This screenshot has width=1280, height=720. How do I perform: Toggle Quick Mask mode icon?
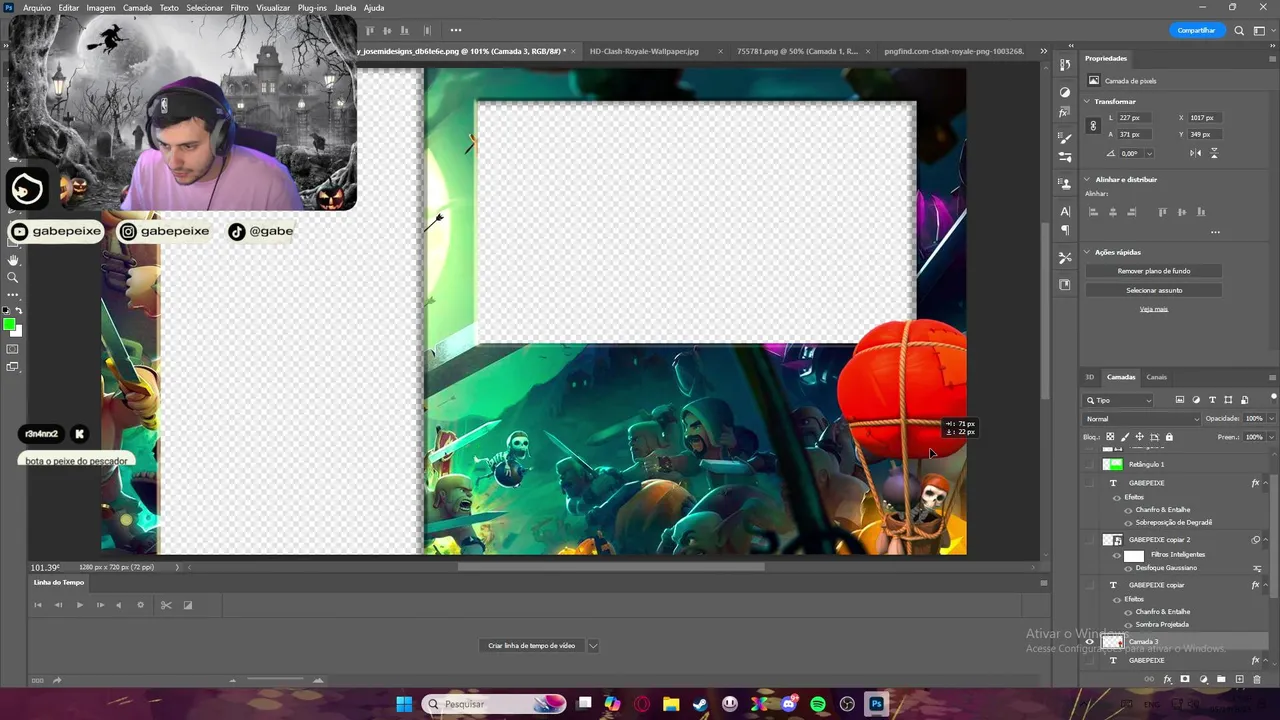13,349
